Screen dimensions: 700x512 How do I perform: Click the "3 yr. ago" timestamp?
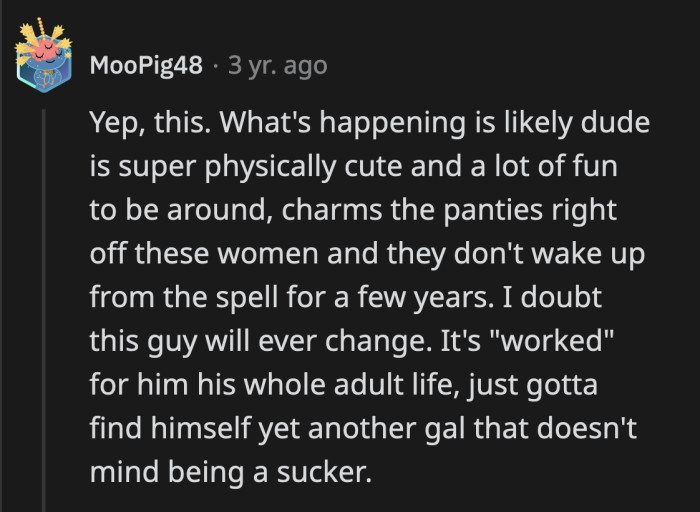277,66
